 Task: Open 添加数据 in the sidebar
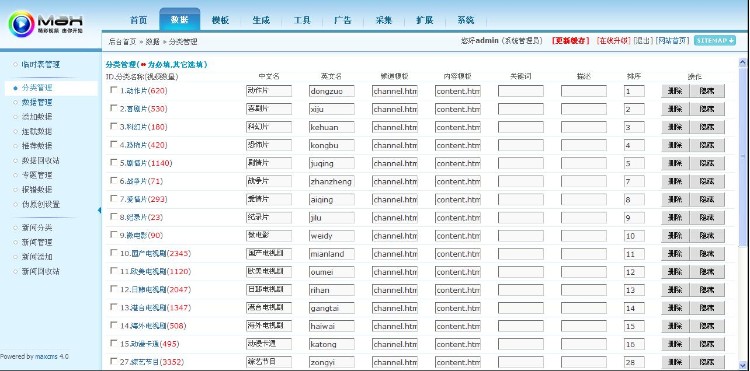click(37, 117)
